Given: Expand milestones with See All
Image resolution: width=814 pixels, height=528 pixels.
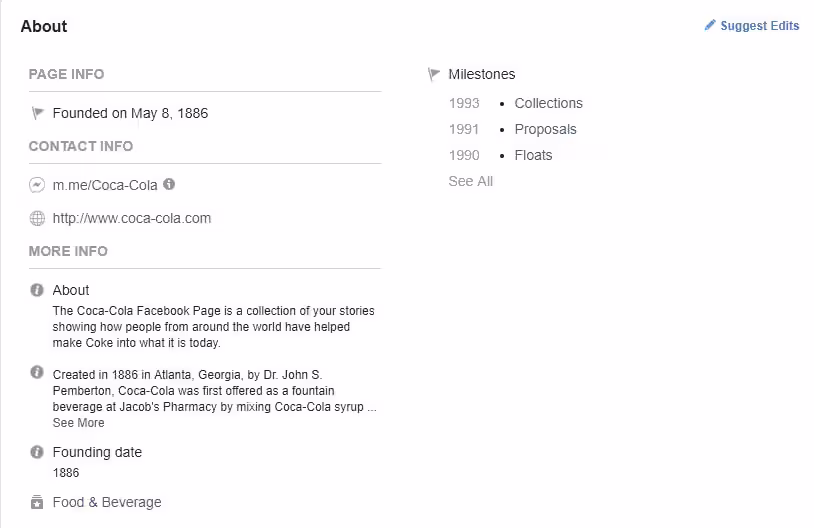Looking at the screenshot, I should pyautogui.click(x=470, y=181).
